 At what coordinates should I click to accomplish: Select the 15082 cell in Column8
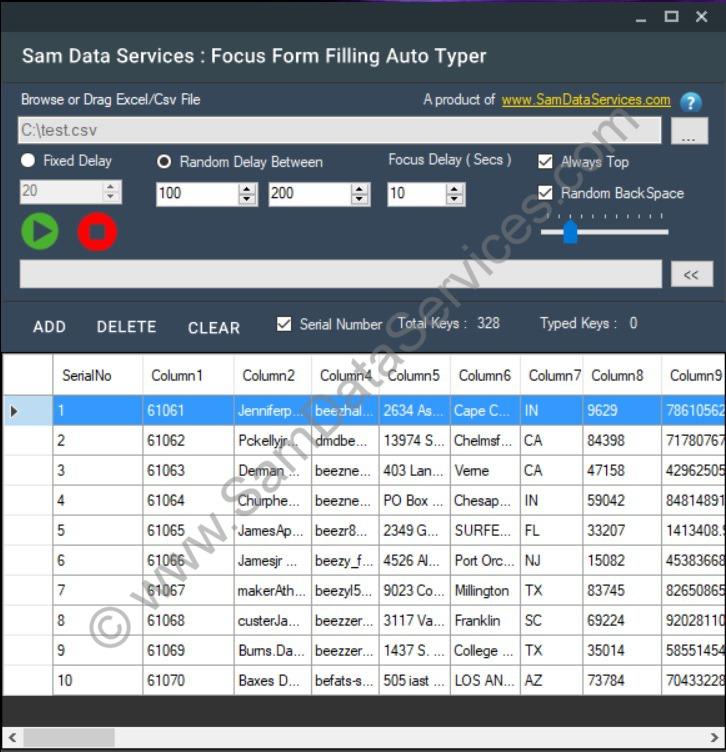click(x=622, y=560)
